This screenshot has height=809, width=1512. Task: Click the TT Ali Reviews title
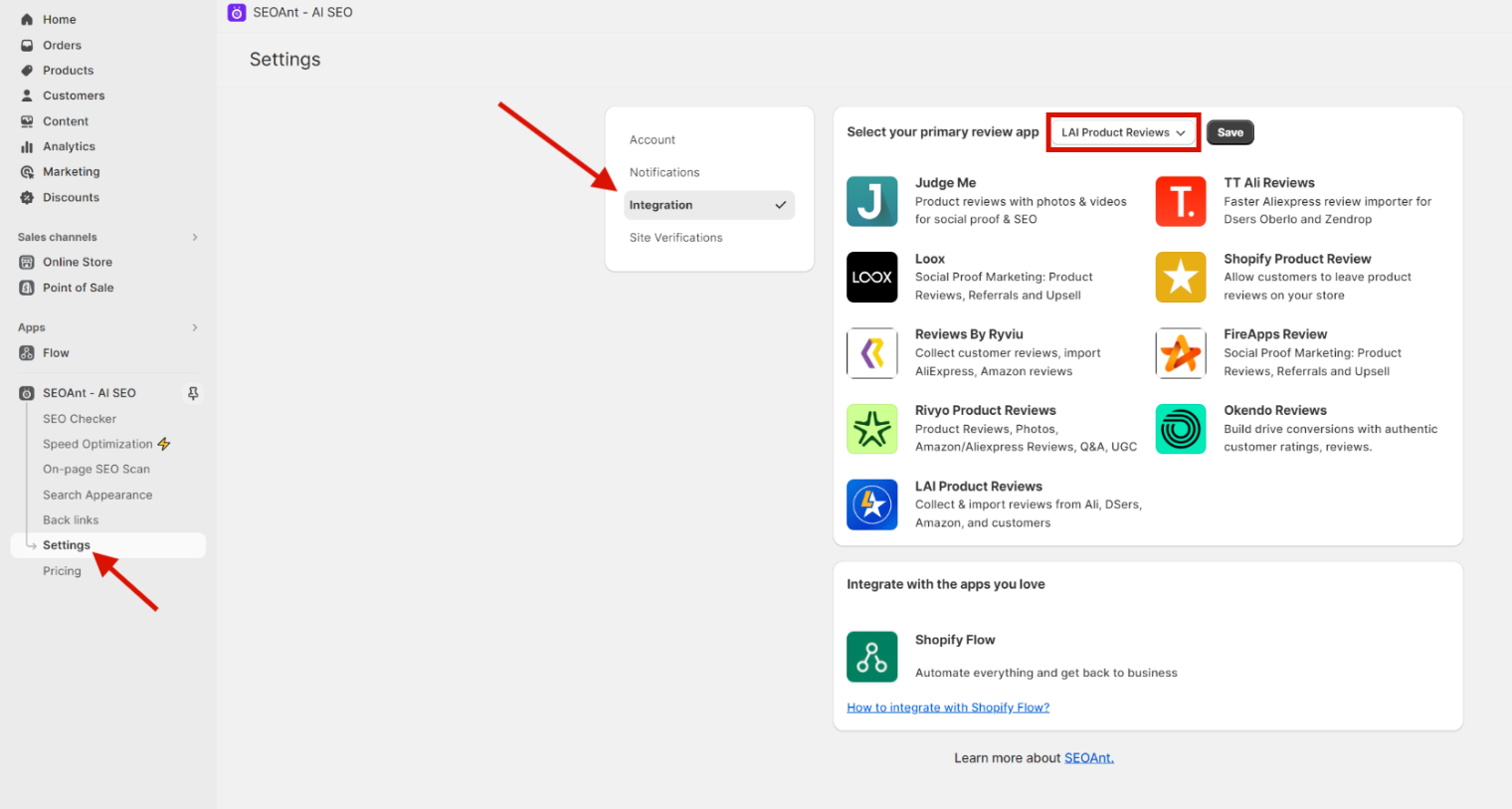pos(1269,183)
